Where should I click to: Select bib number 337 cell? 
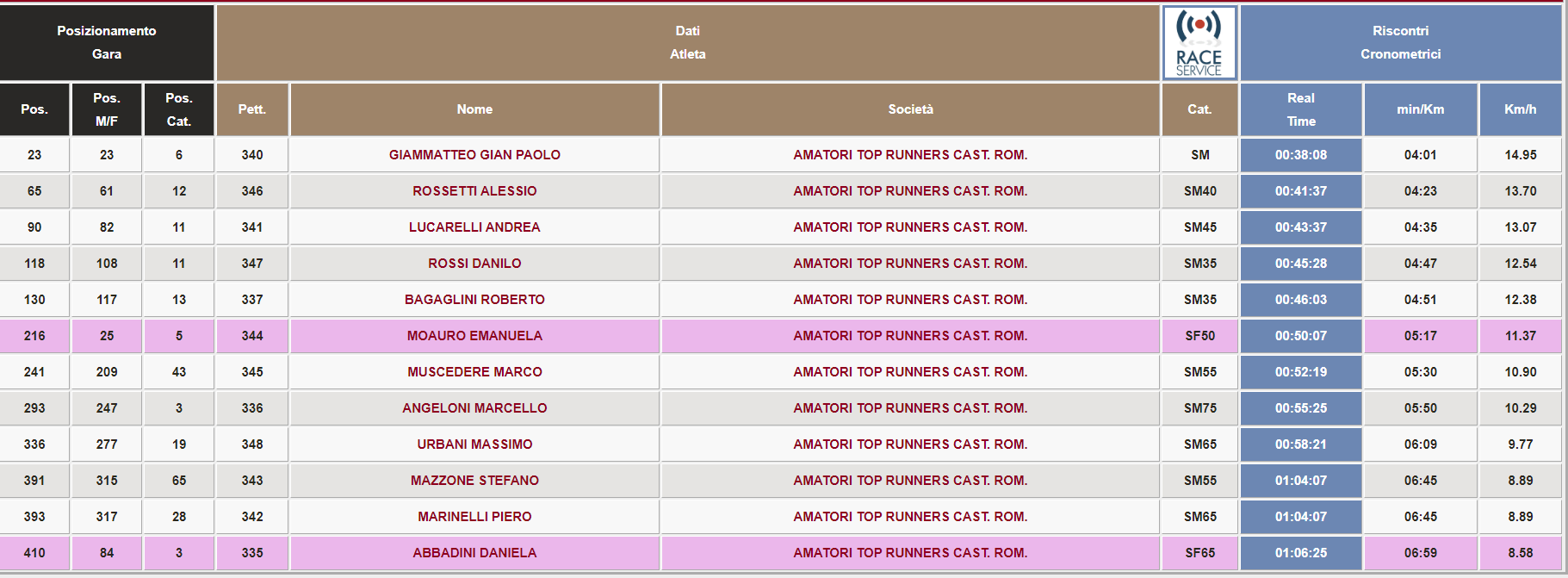click(x=252, y=300)
